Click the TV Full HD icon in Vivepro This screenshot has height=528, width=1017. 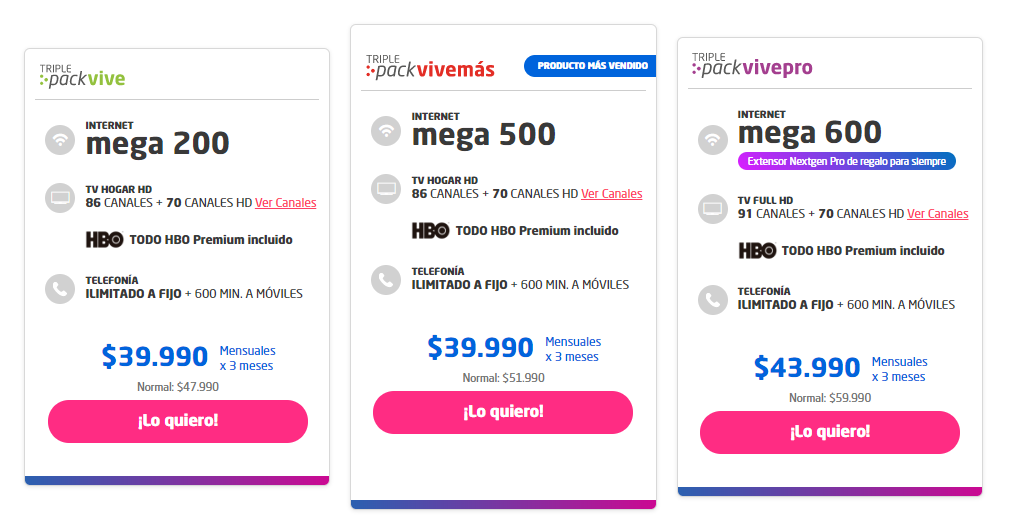[x=713, y=209]
